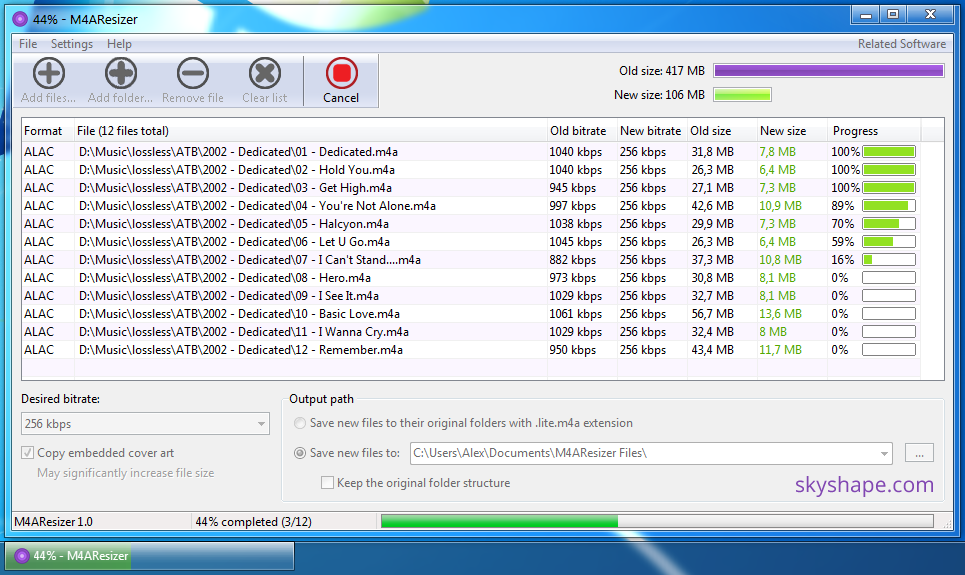This screenshot has height=575, width=965.
Task: Open the File menu
Action: (x=28, y=44)
